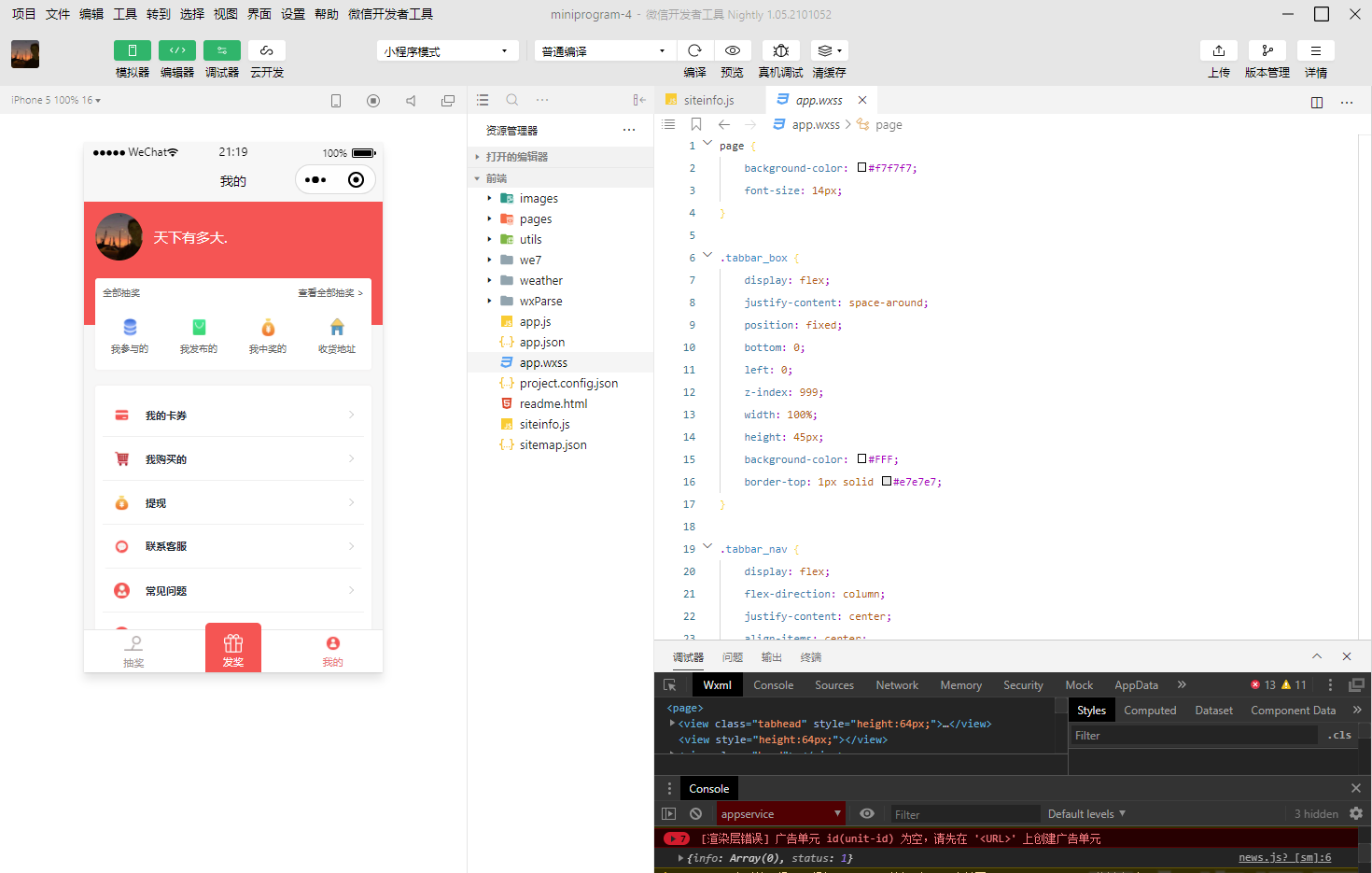1372x873 pixels.
Task: Click the #f7f7f7 color swatch
Action: [x=861, y=168]
